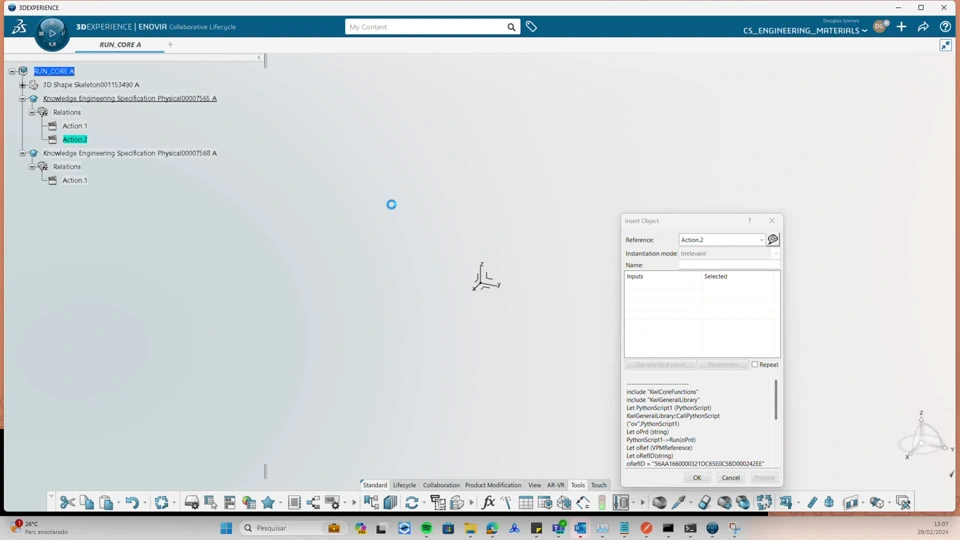
Task: Switch to the View toolbar tab
Action: click(534, 485)
